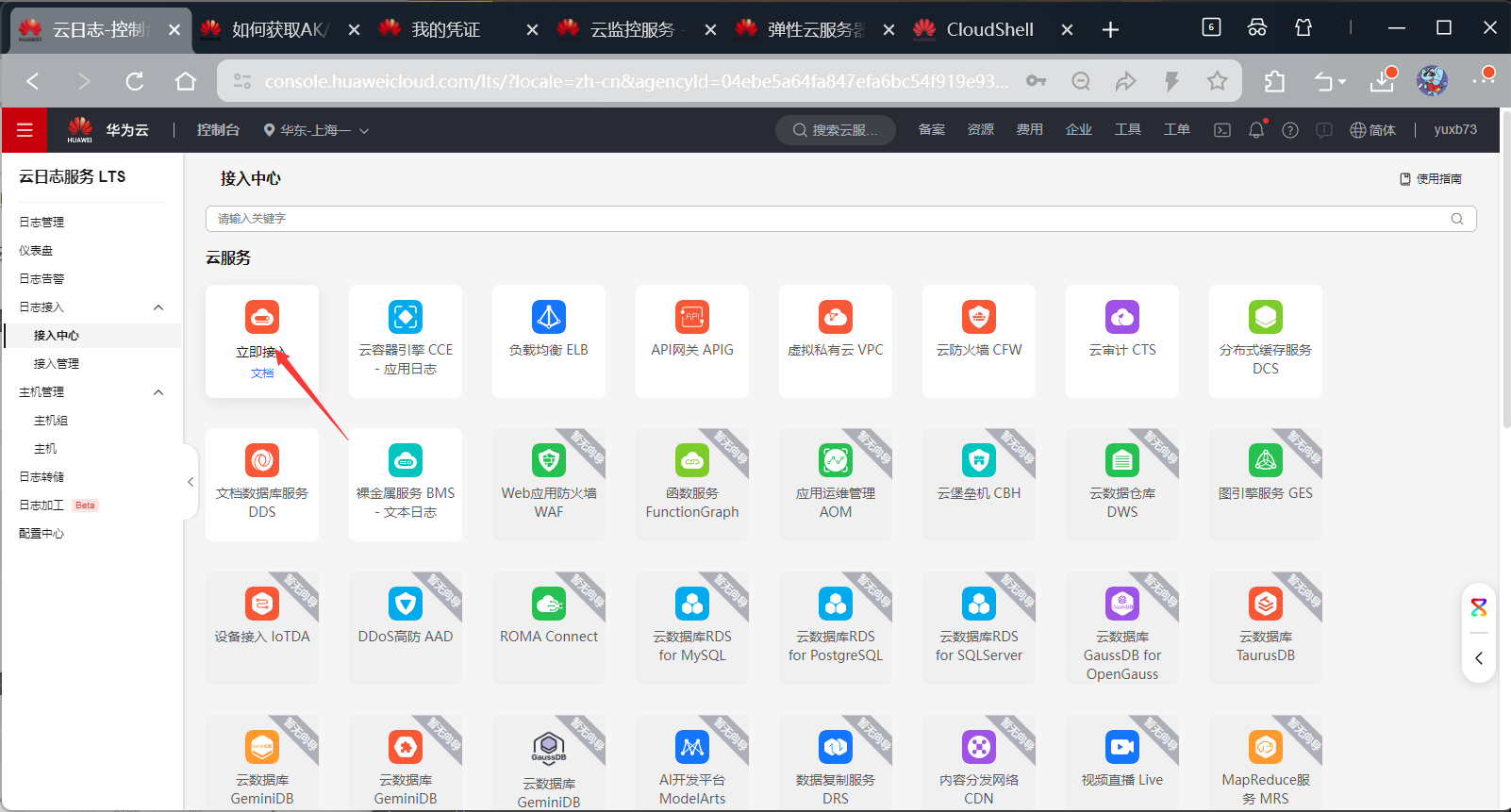Screen dimensions: 1511x812
Task: Select the 设备接入 IoTDA icon
Action: tap(262, 604)
